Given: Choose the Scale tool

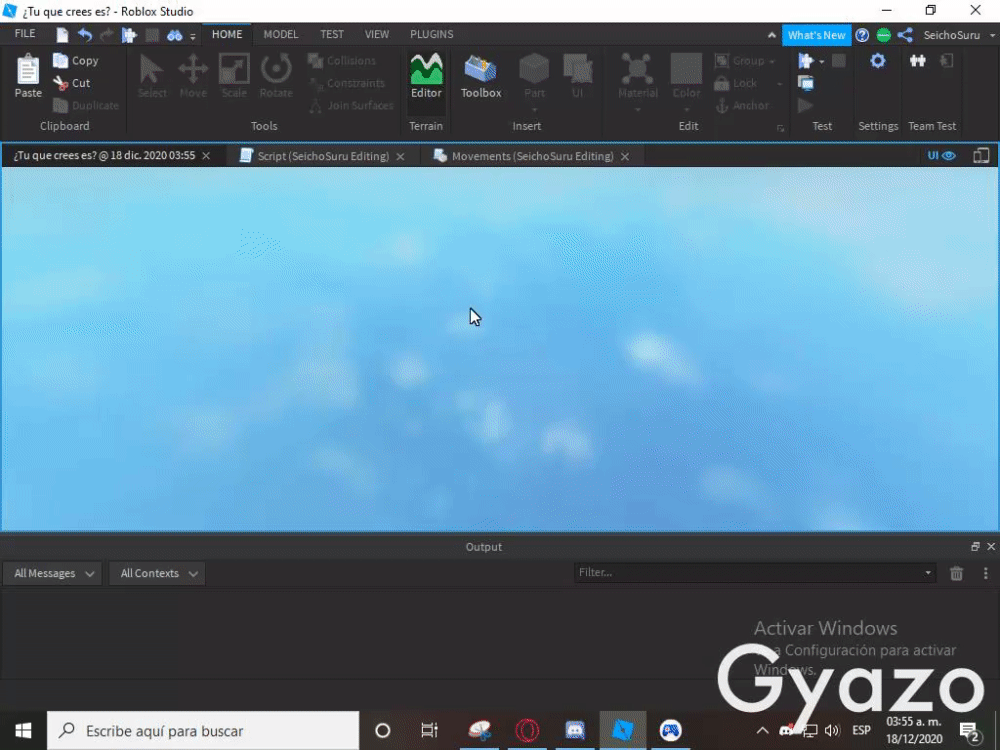Looking at the screenshot, I should pos(234,76).
